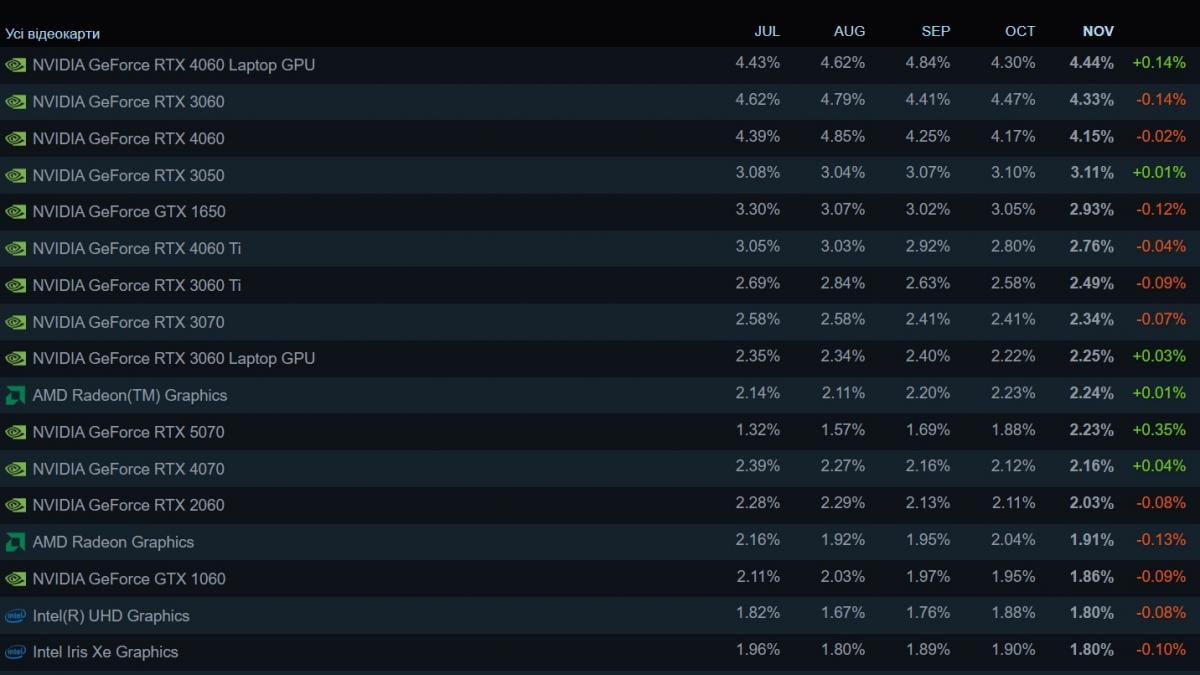Click the Intel icon beside Iris Xe Graphics

(15, 652)
